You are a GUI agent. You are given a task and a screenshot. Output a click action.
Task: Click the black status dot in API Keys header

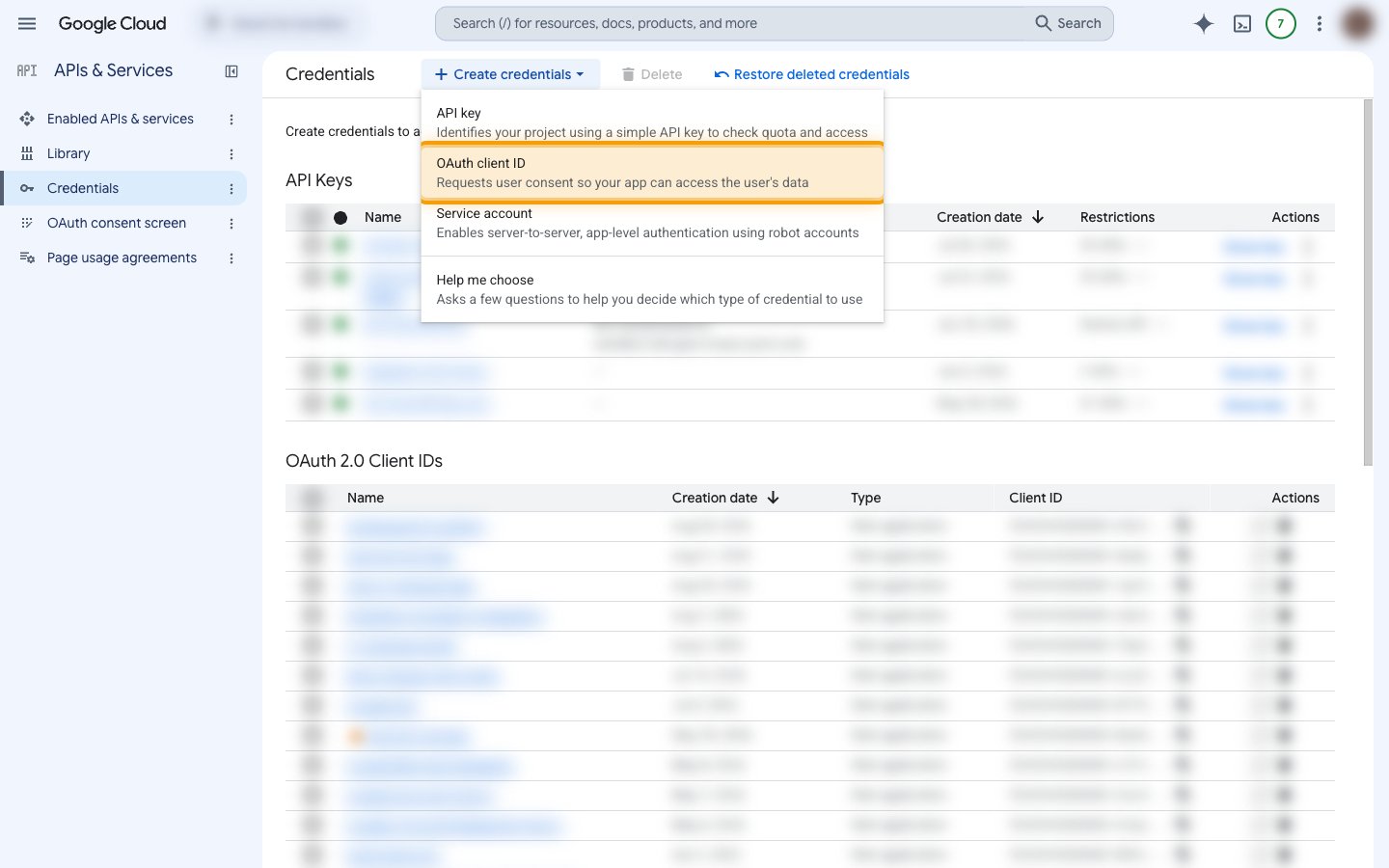click(340, 218)
